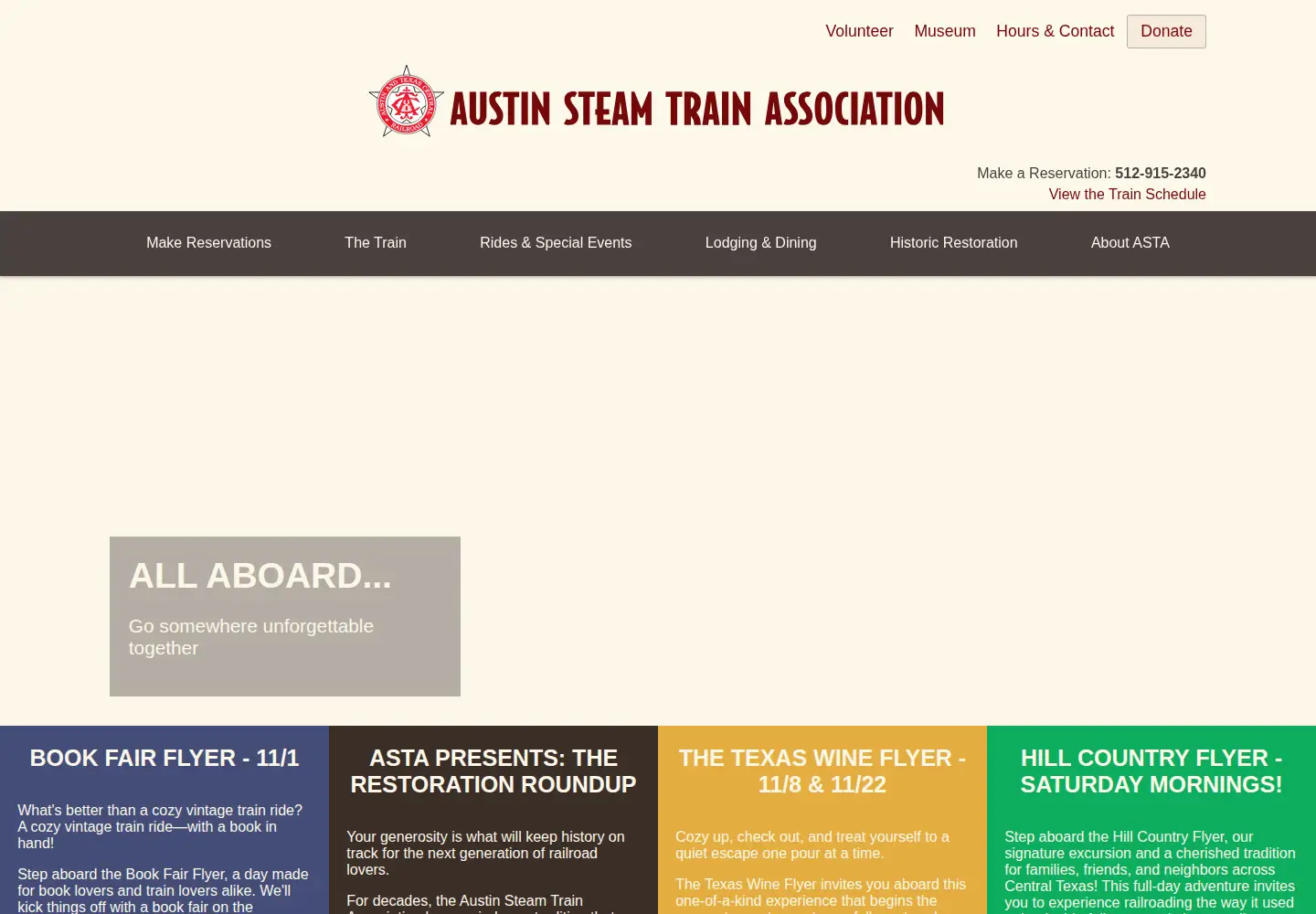This screenshot has height=914, width=1316.
Task: Open Lodging & Dining menu item
Action: coord(760,242)
